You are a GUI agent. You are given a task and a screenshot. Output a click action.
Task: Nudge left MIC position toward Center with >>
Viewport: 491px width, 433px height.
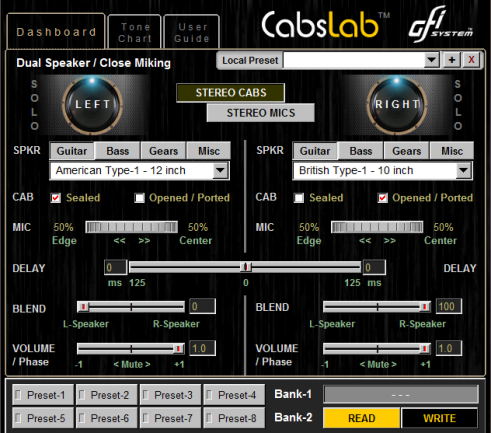point(144,241)
